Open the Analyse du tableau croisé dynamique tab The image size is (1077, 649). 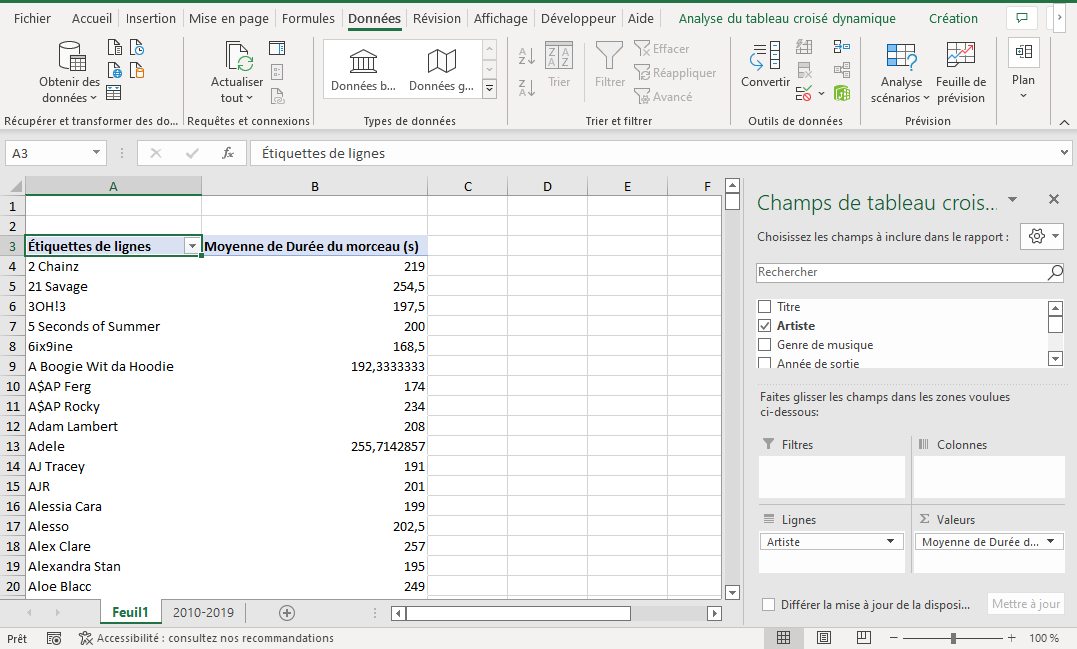tap(787, 19)
